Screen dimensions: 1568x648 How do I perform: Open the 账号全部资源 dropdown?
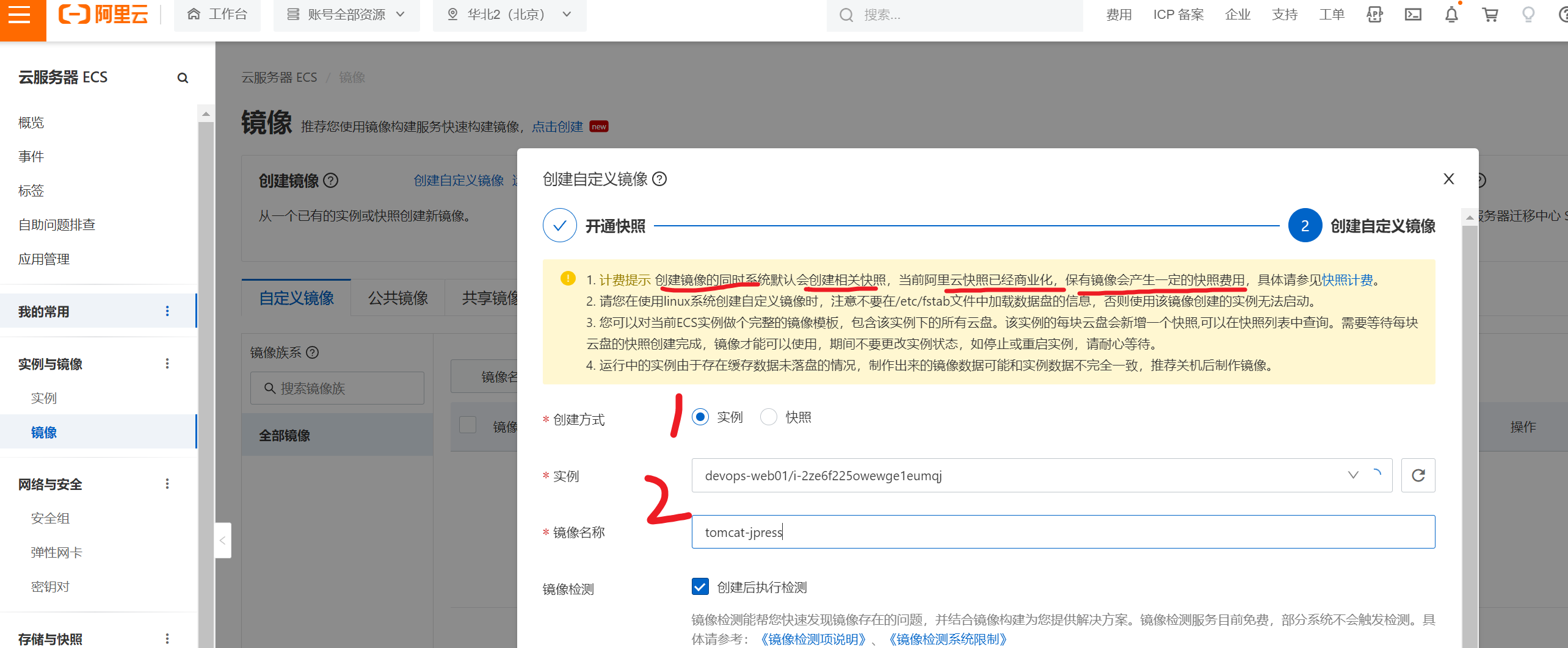[346, 15]
